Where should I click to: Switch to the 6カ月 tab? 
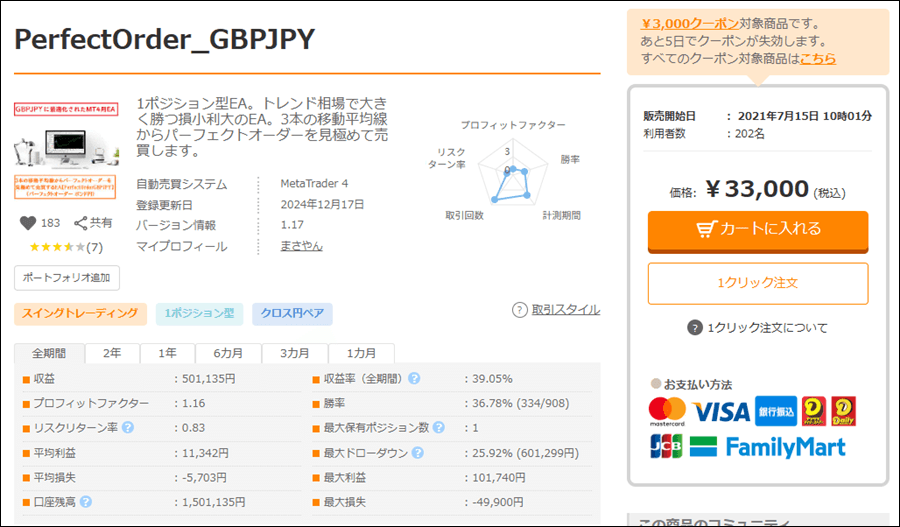click(x=228, y=353)
